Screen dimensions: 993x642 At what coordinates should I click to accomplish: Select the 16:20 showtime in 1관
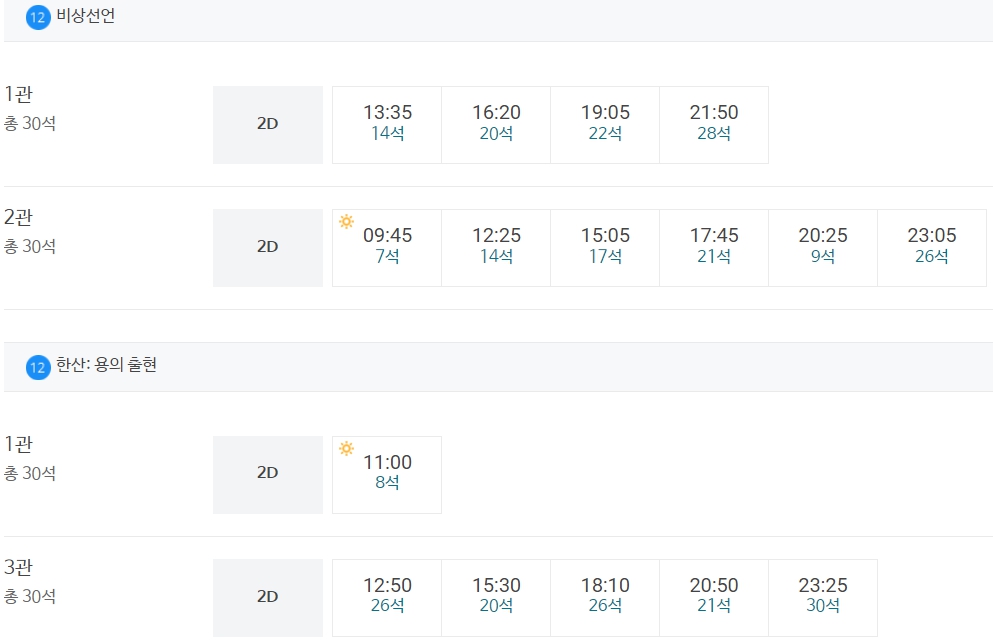tap(496, 125)
